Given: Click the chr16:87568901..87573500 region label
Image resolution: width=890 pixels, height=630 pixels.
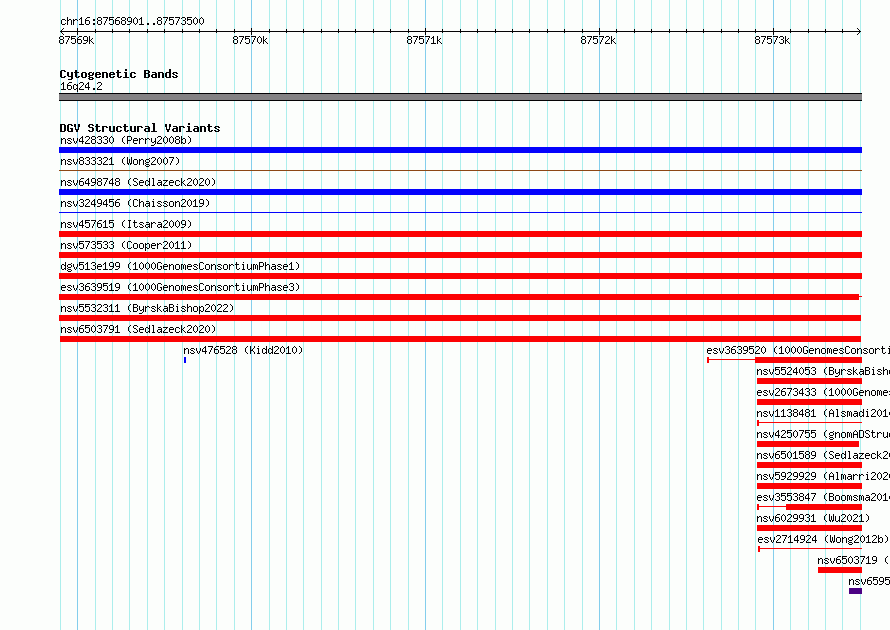Looking at the screenshot, I should point(132,22).
